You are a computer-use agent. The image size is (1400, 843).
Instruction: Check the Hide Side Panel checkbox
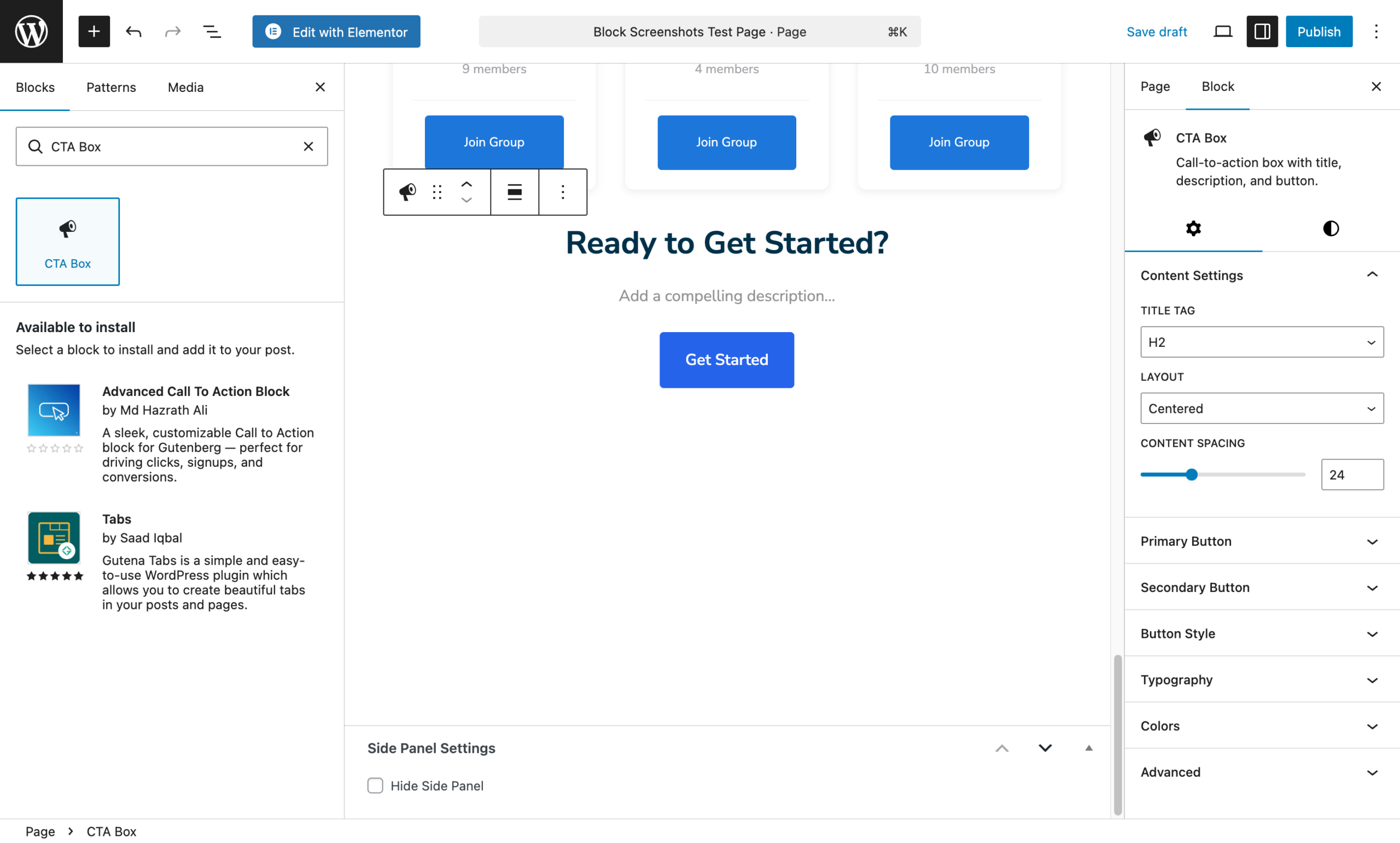[375, 785]
